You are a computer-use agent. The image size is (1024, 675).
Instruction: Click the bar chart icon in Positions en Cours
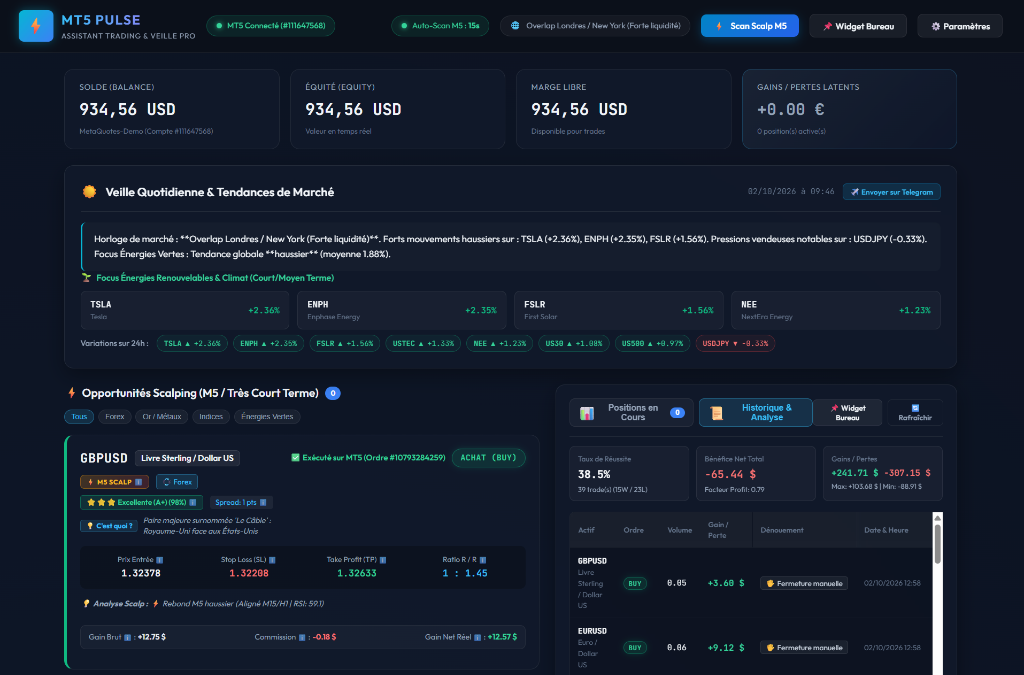click(x=587, y=413)
